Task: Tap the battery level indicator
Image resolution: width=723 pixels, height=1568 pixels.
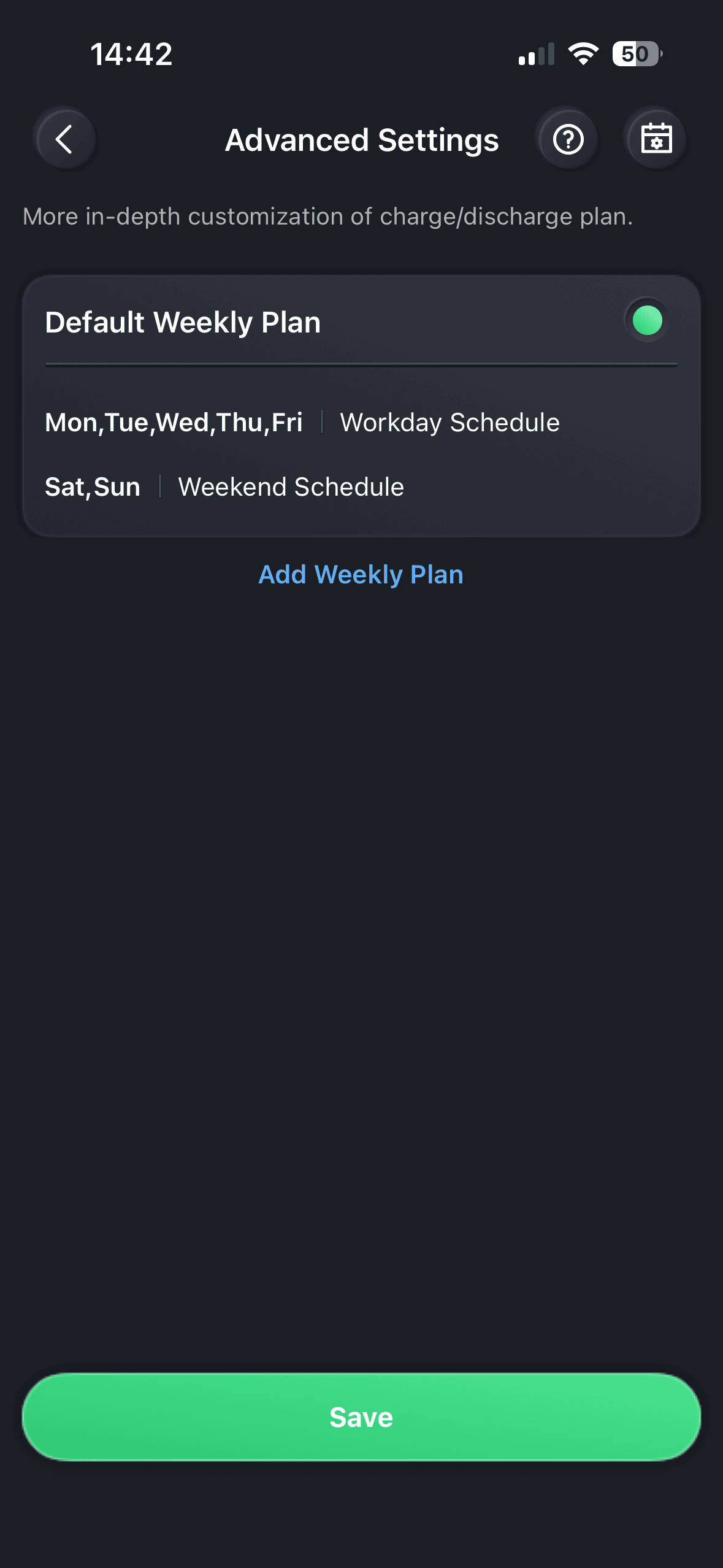Action: click(637, 54)
